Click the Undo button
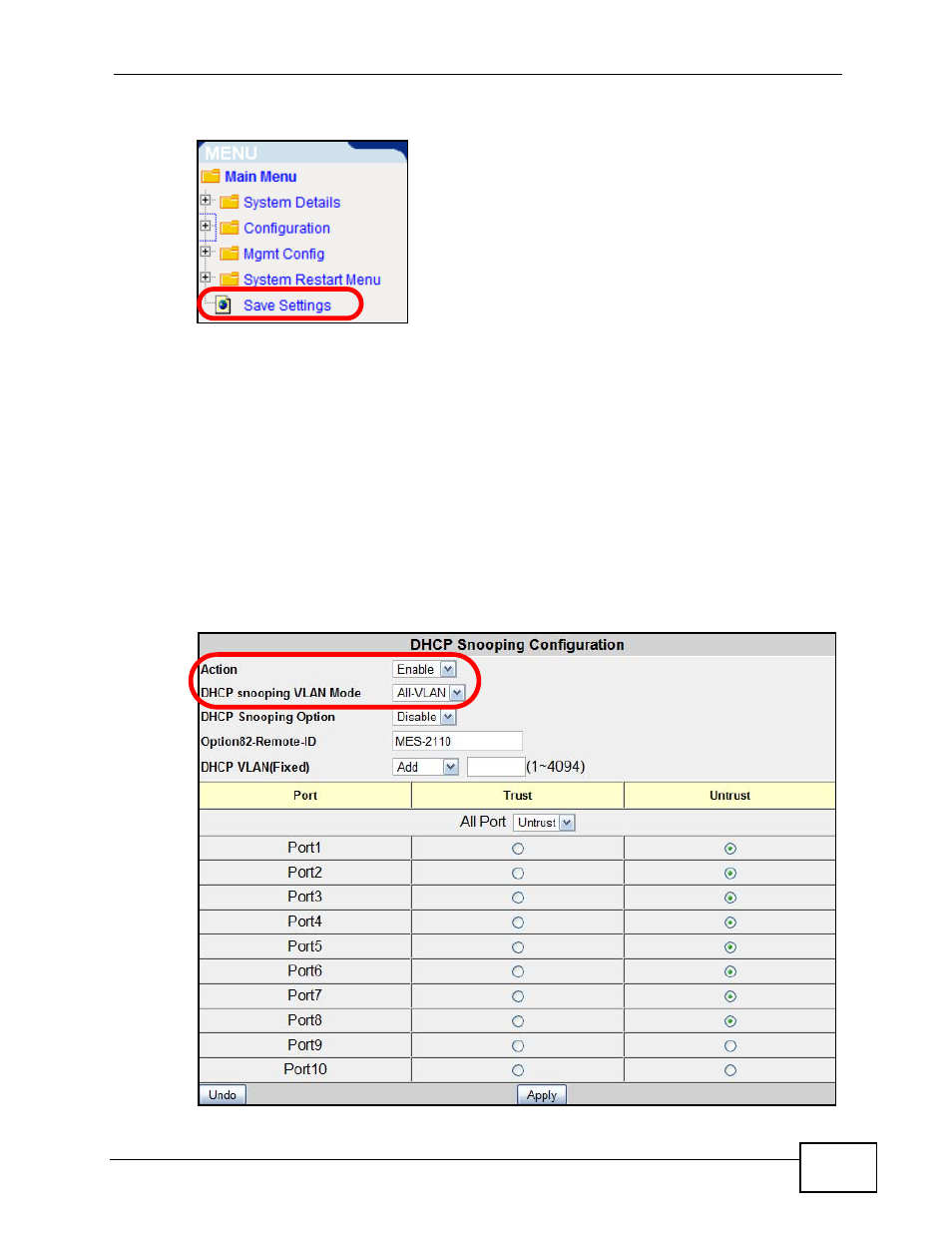The height and width of the screenshot is (1233, 952). coord(223,1095)
